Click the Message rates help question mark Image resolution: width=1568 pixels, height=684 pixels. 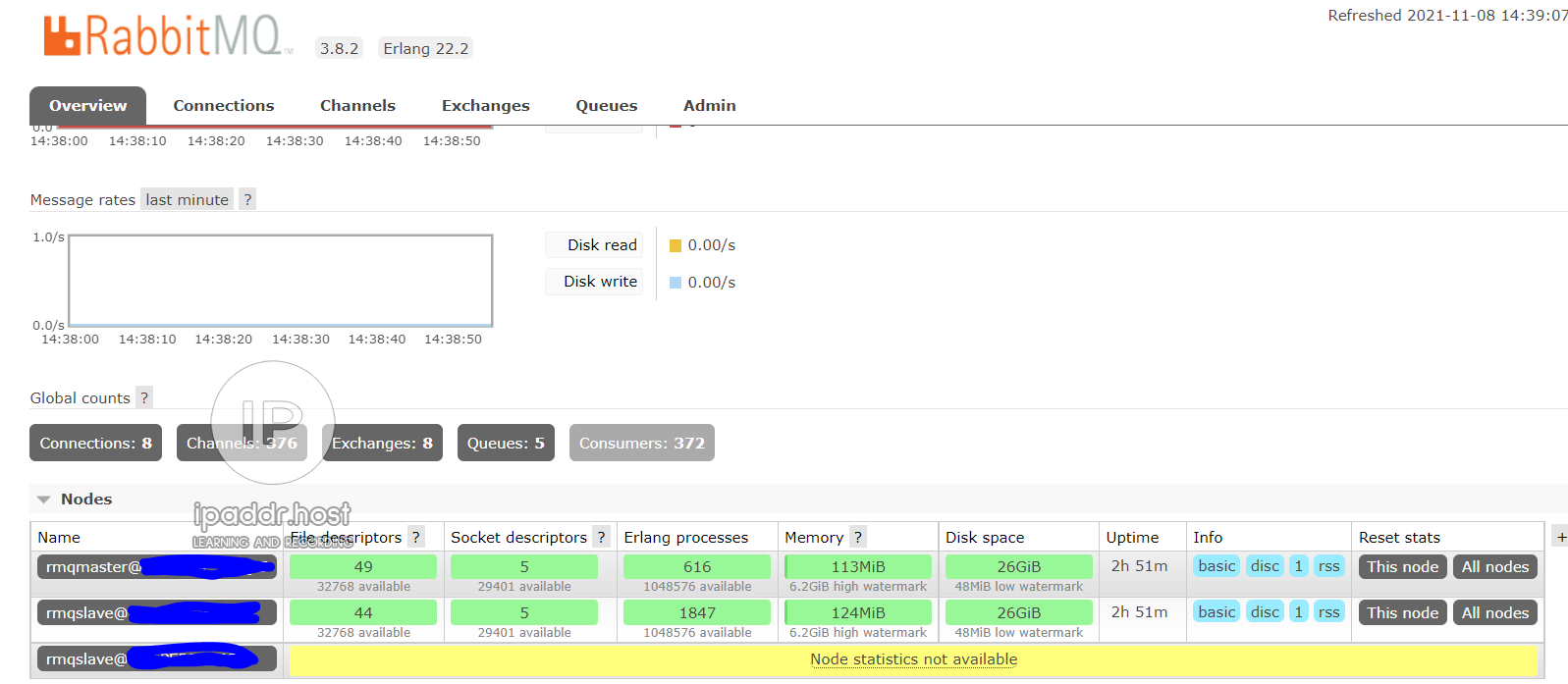247,199
